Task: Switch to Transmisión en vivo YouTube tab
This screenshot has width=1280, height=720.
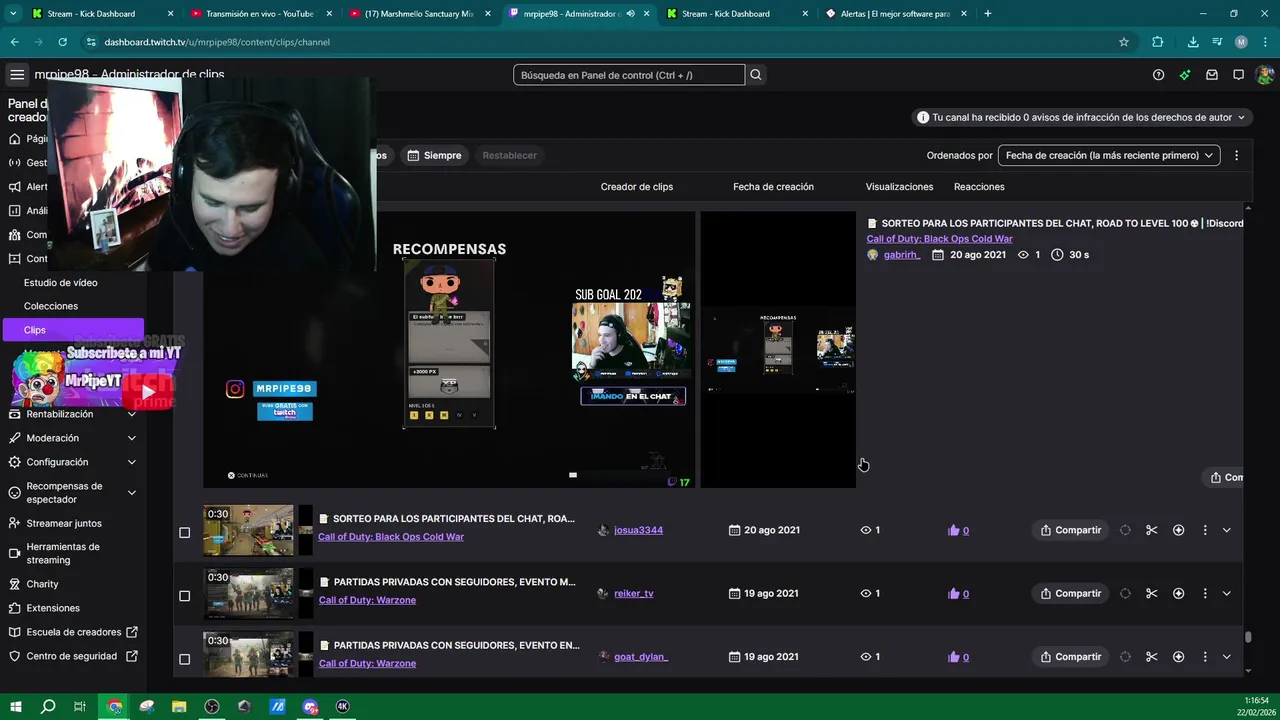Action: (x=259, y=14)
